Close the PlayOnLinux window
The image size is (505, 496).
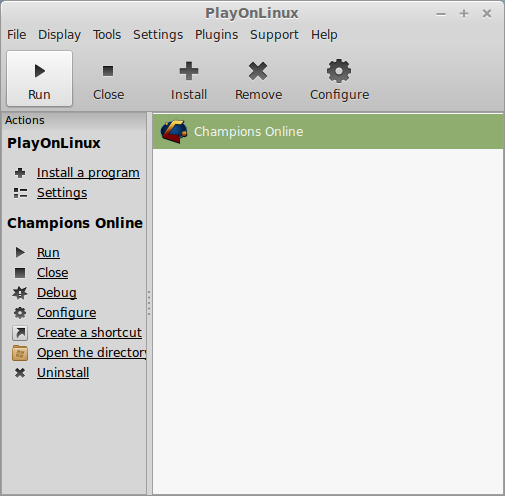coord(487,14)
